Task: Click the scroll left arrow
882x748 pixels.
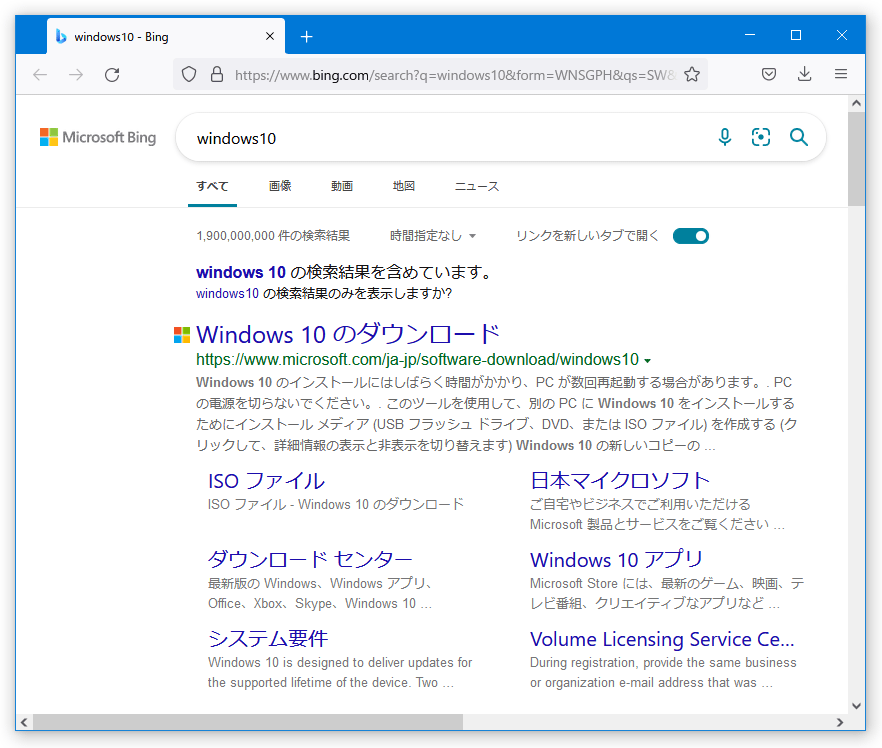Action: coord(24,722)
